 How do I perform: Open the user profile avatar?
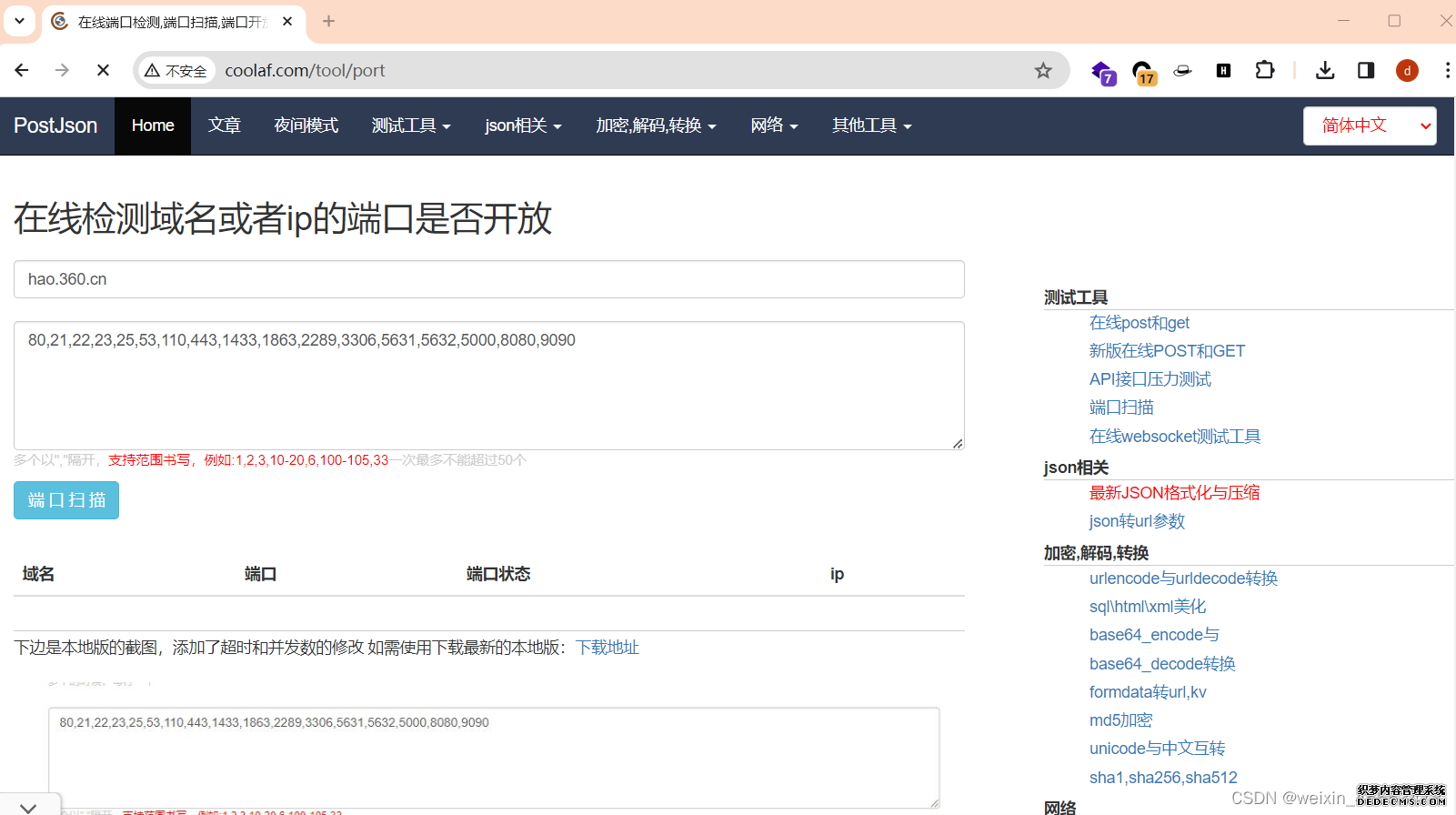click(1407, 70)
